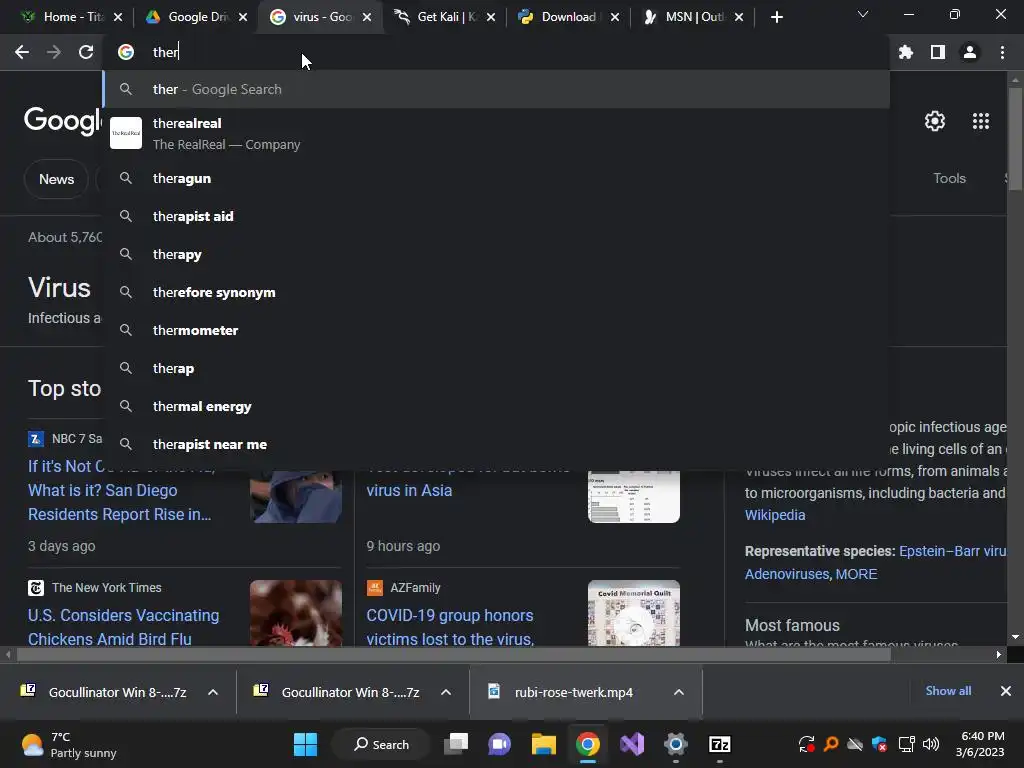Viewport: 1024px width, 768px height.
Task: Click the taskbar Search box
Action: click(381, 744)
